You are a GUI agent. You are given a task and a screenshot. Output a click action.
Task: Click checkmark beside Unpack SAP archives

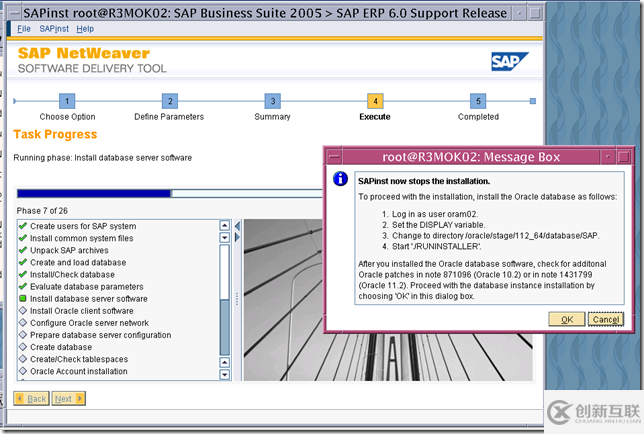[x=23, y=250]
